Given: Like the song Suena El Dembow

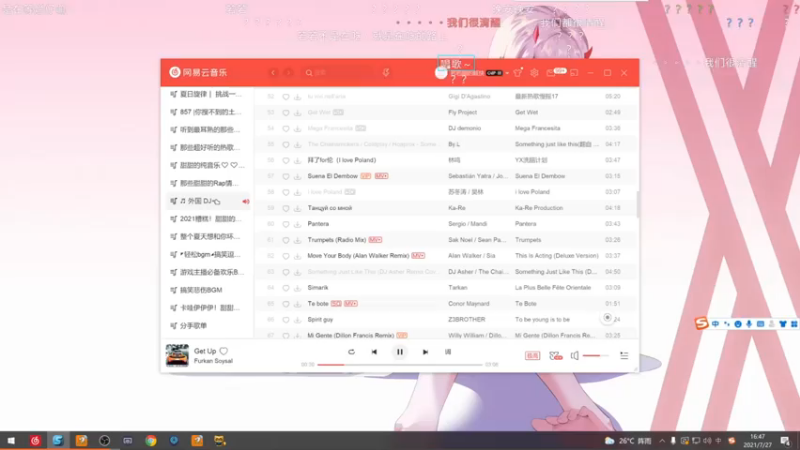Looking at the screenshot, I should pyautogui.click(x=286, y=176).
